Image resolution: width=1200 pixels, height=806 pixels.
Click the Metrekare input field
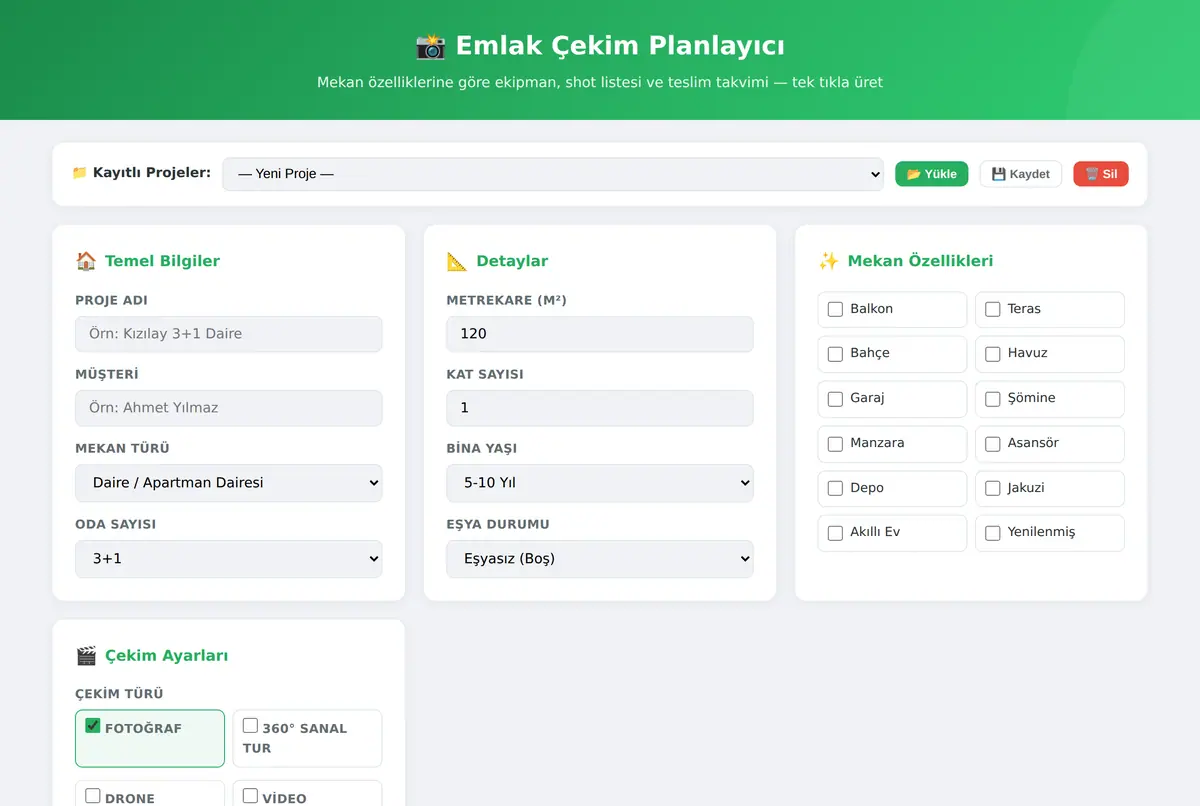[600, 334]
